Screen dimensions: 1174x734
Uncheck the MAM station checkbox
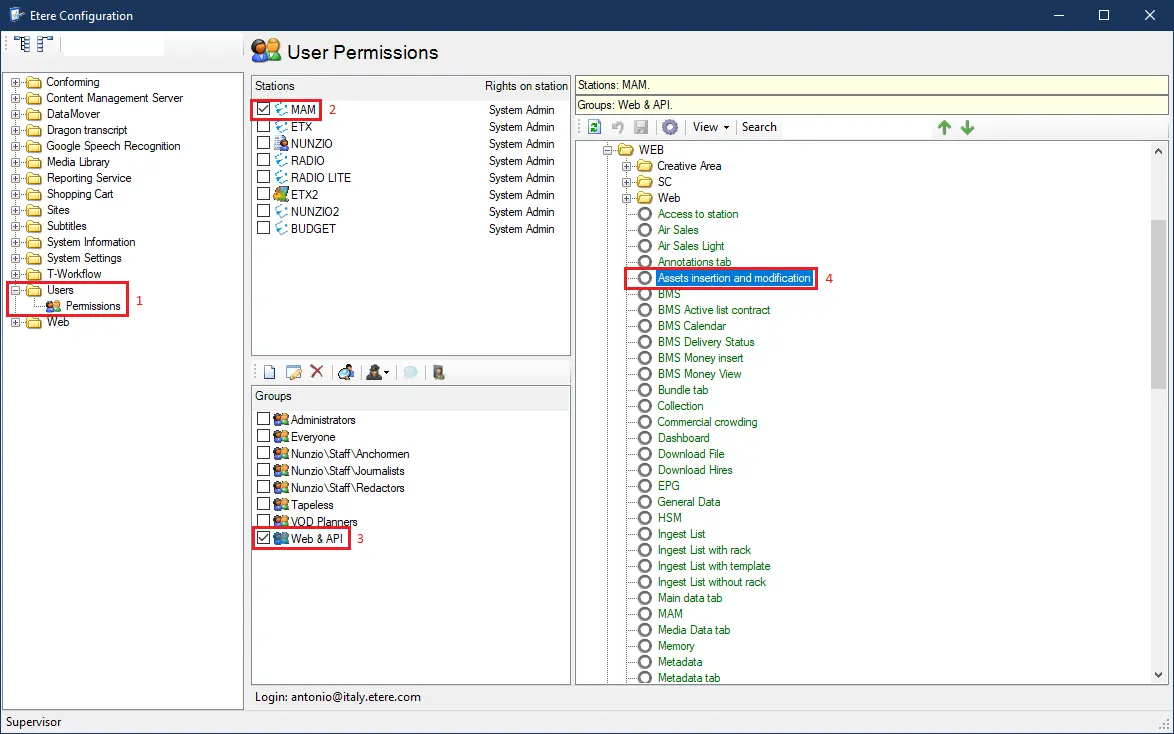pos(263,109)
